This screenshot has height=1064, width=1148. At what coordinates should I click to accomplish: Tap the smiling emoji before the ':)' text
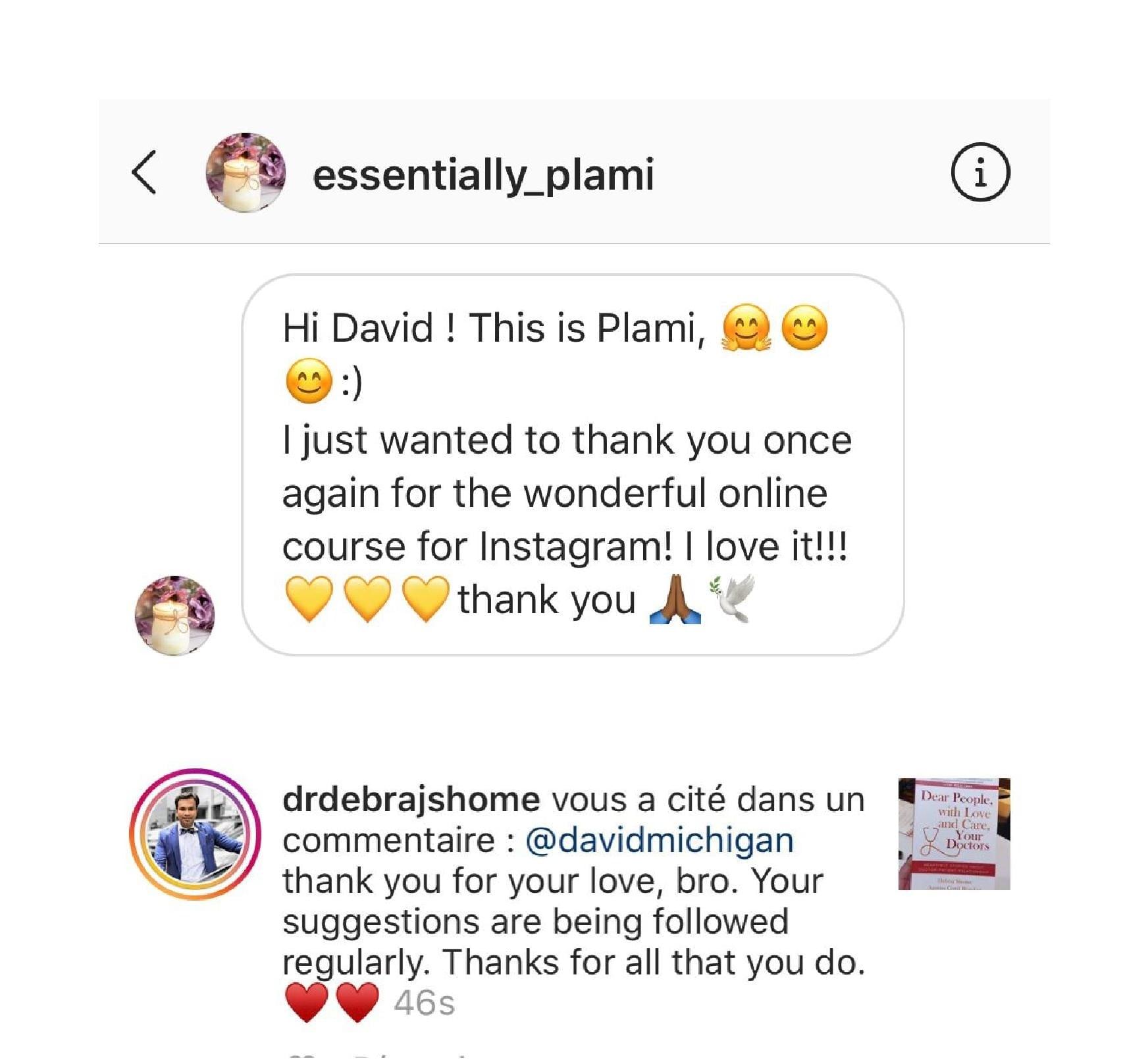pyautogui.click(x=308, y=381)
